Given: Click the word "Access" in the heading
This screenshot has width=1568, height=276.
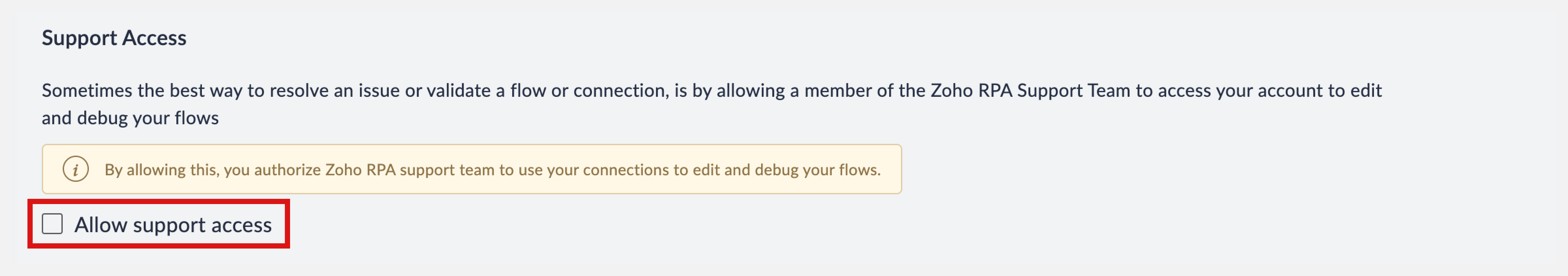Looking at the screenshot, I should pyautogui.click(x=154, y=38).
